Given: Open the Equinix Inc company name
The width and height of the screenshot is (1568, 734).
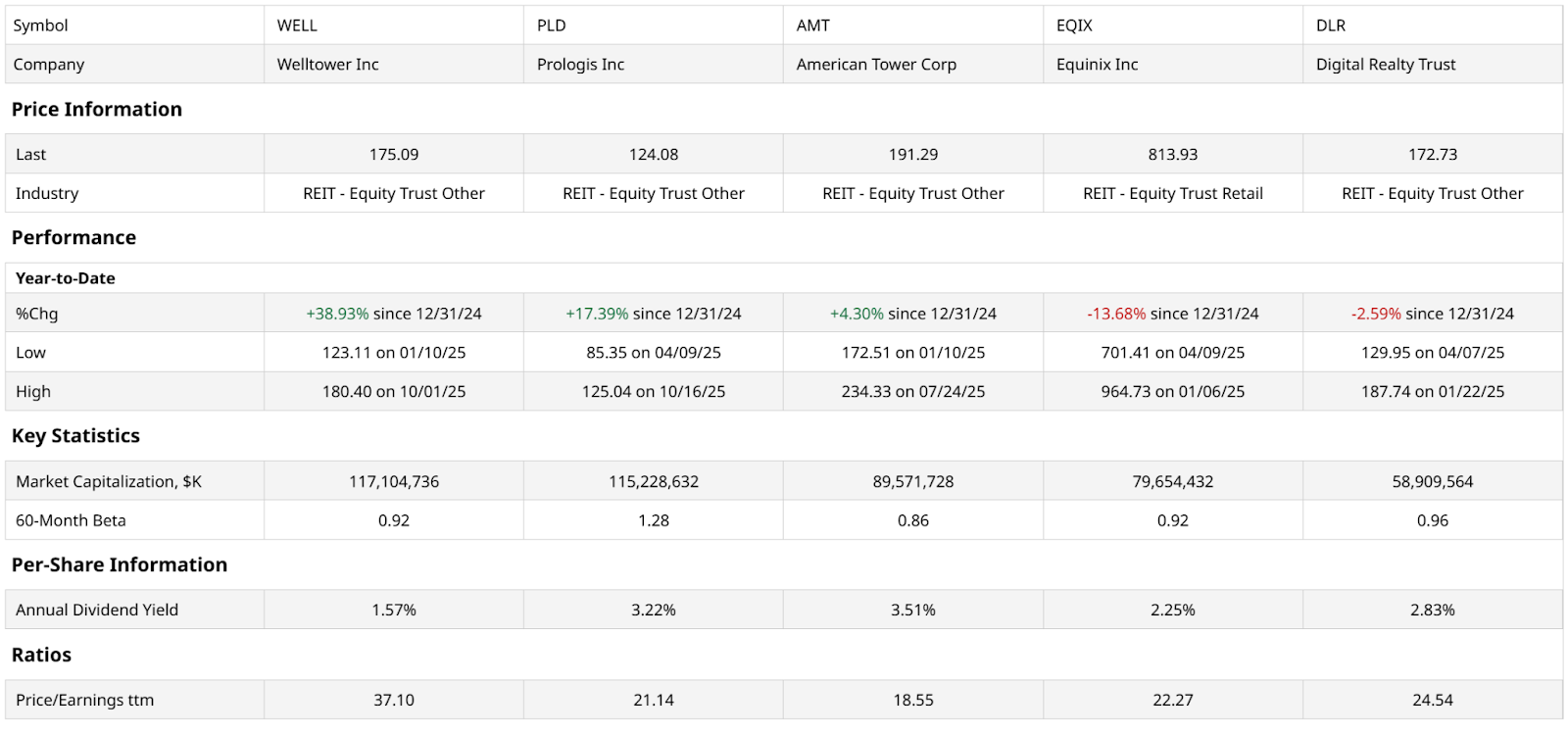Looking at the screenshot, I should pos(1097,65).
